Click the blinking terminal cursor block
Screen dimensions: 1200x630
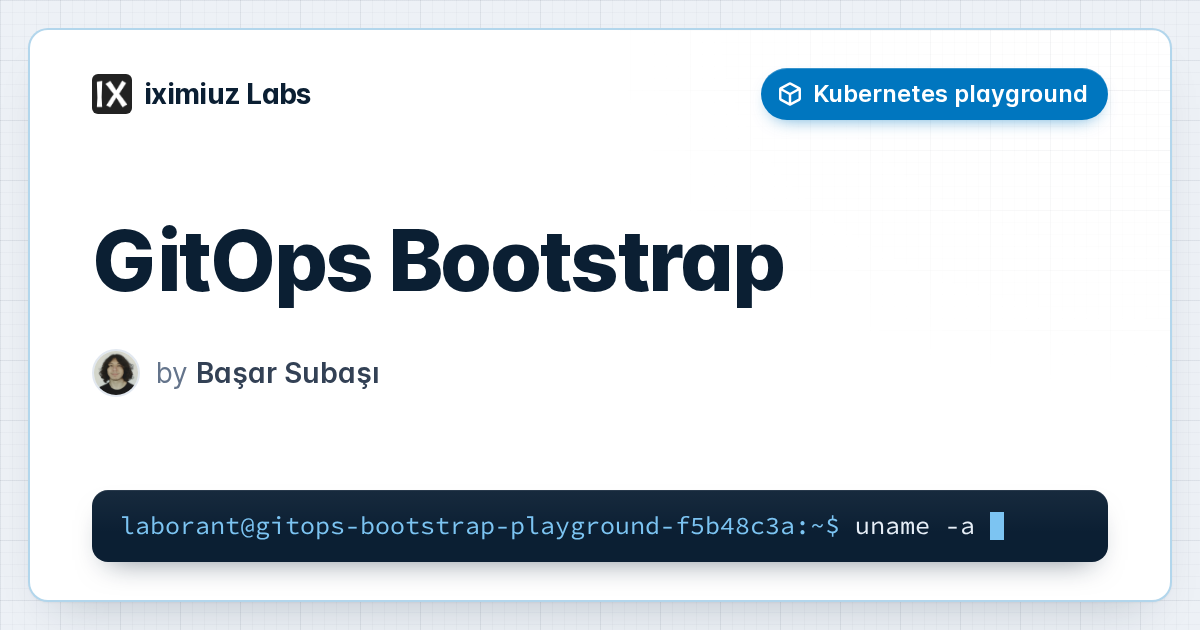[x=996, y=526]
